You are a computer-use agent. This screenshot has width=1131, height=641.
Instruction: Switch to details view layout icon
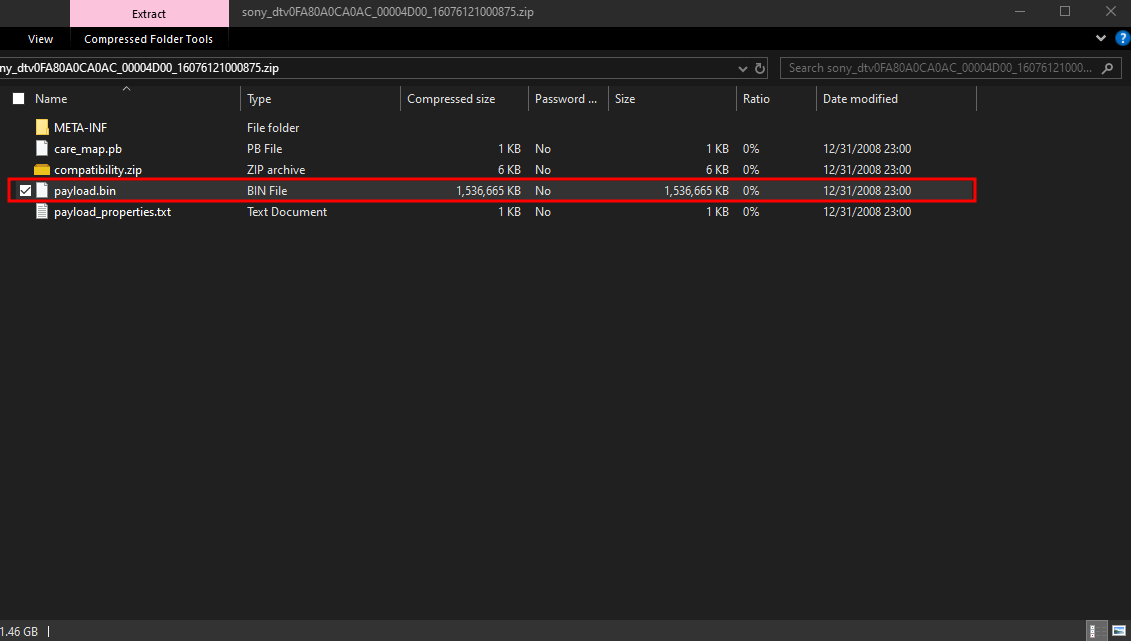(x=1097, y=631)
